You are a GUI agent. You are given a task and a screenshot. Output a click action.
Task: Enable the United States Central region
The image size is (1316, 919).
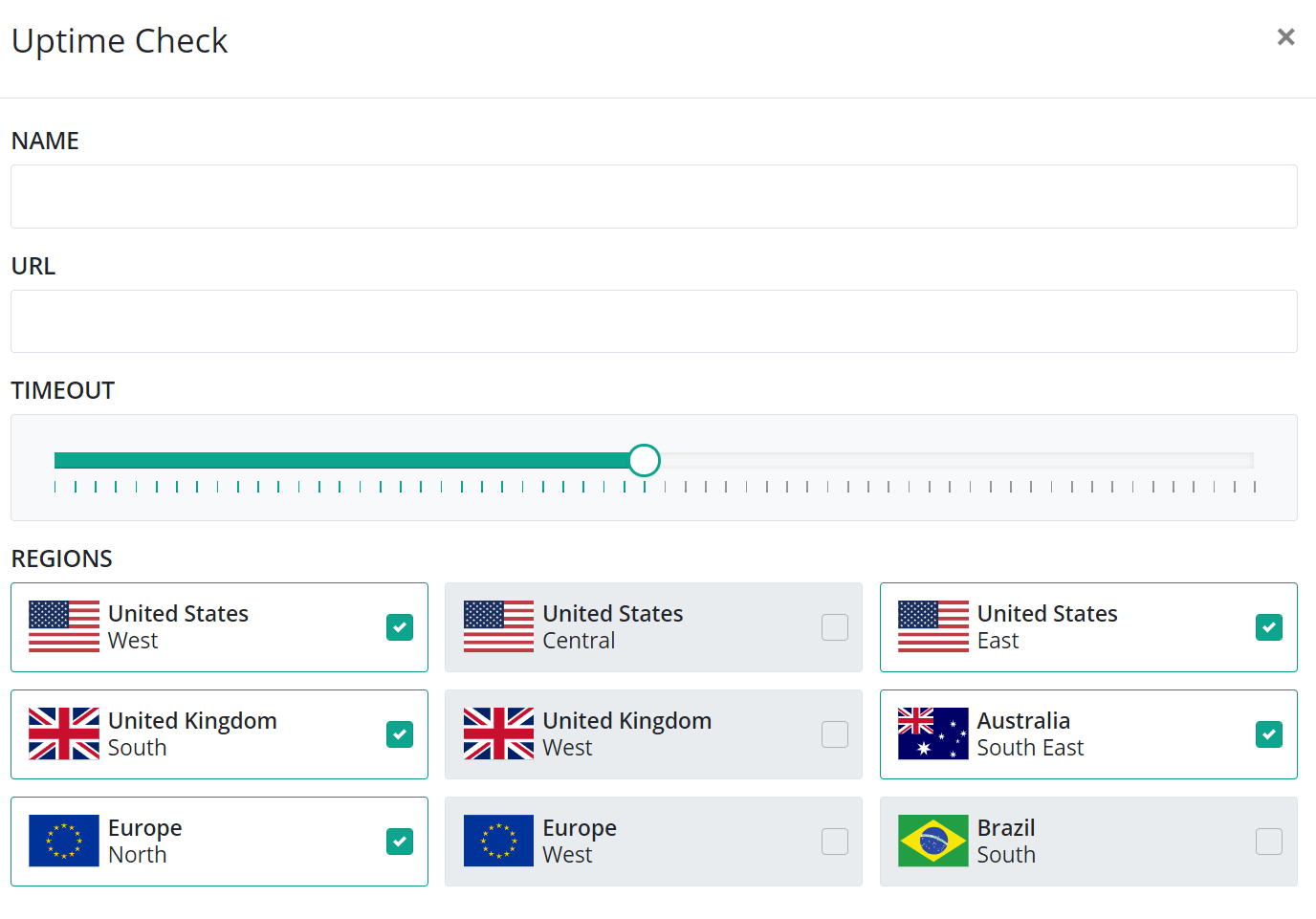pyautogui.click(x=835, y=627)
